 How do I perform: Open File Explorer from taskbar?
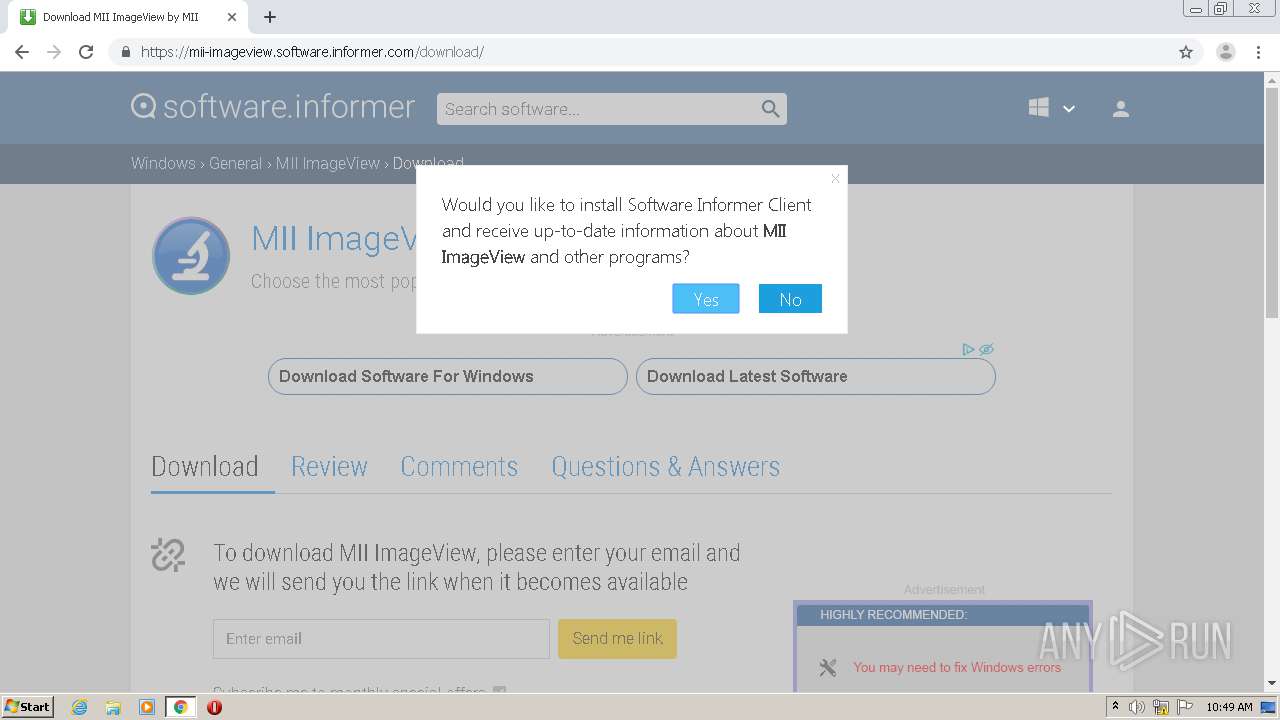point(113,707)
